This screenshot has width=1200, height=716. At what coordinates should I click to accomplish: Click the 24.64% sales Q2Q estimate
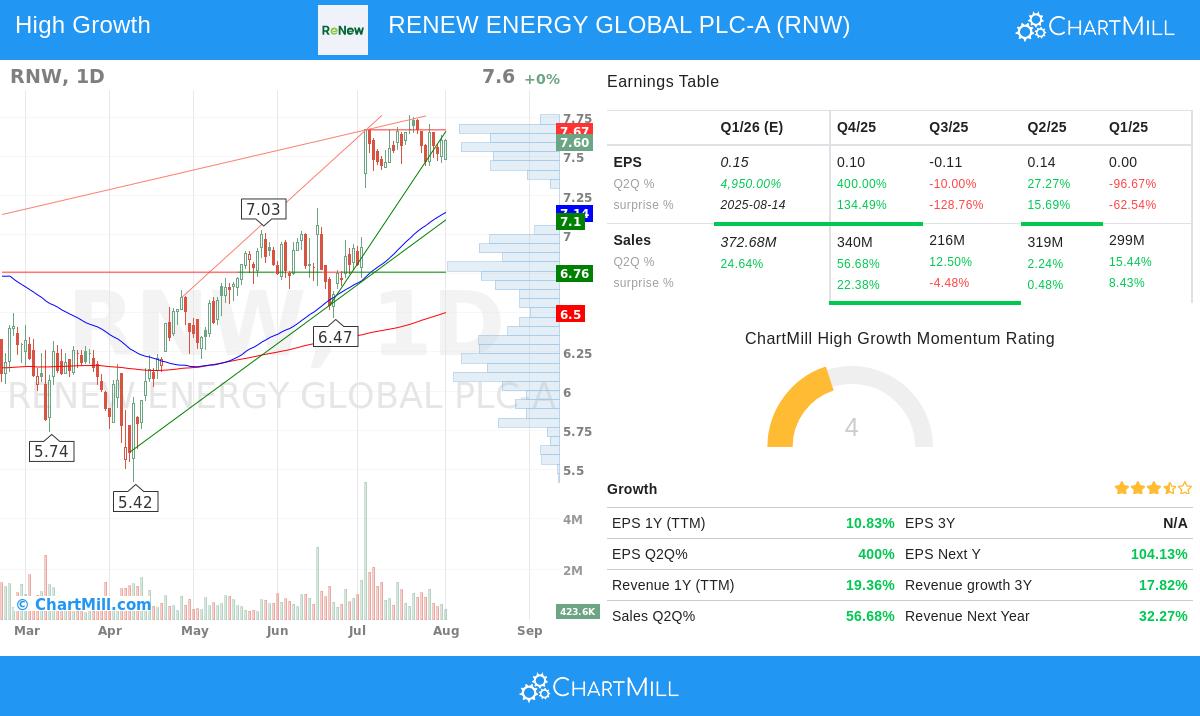(x=742, y=264)
